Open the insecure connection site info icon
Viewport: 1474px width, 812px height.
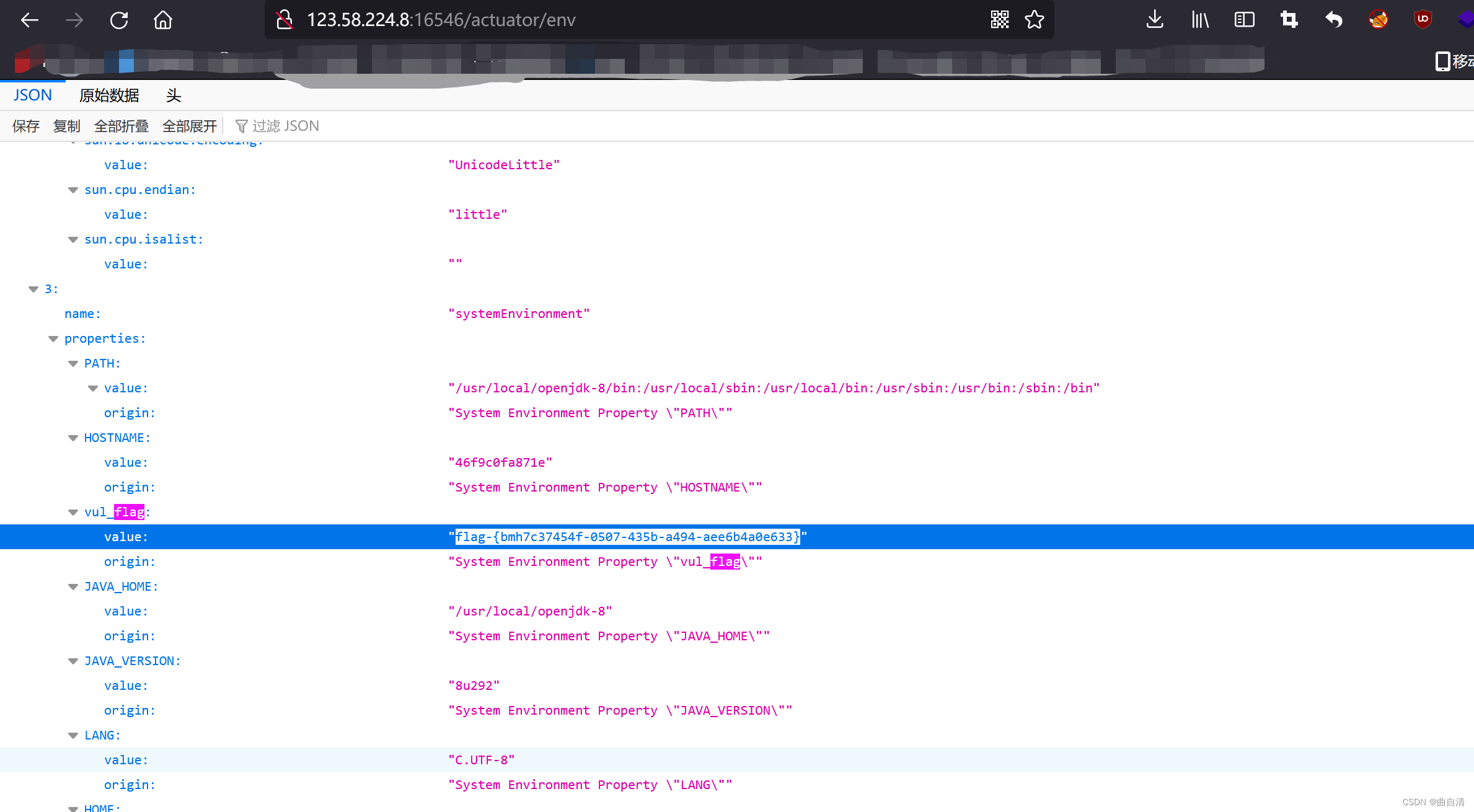pos(285,20)
